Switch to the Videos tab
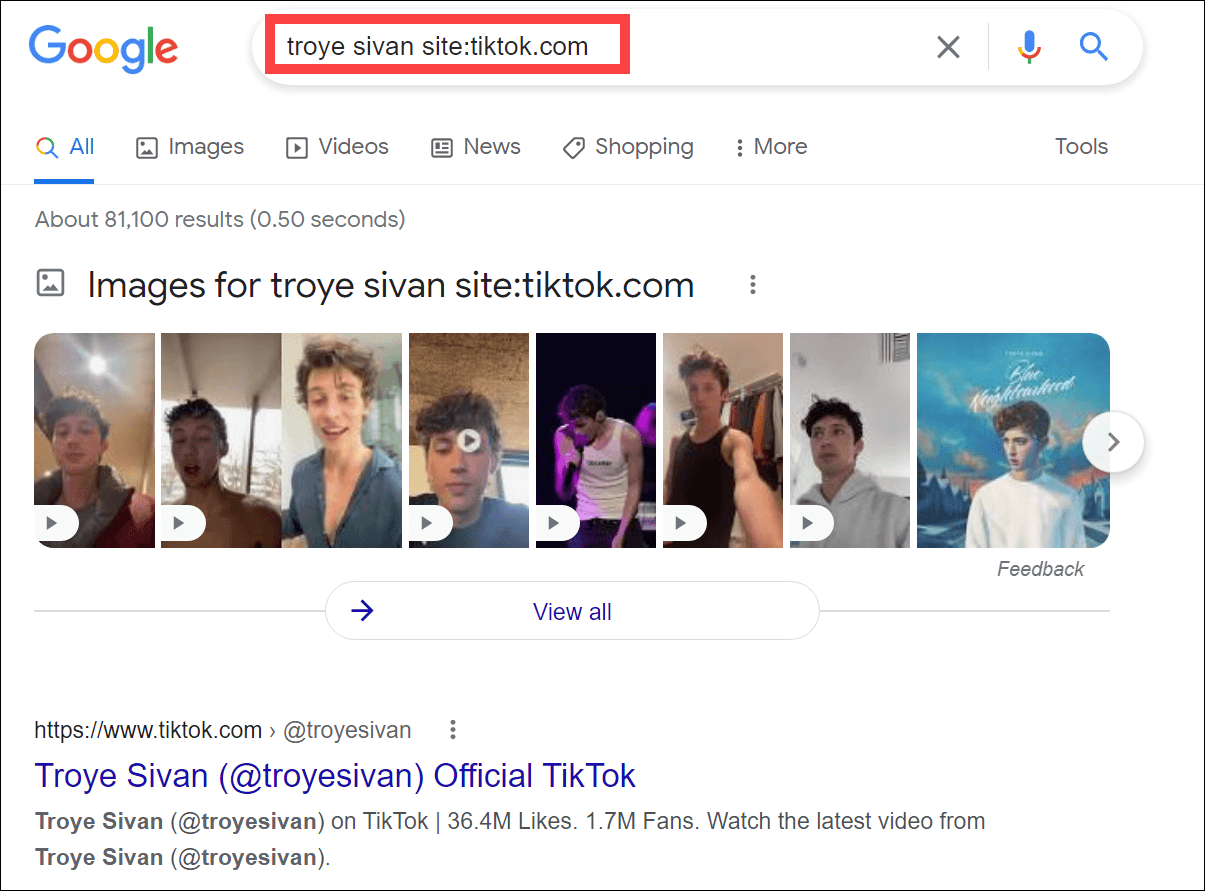Image resolution: width=1205 pixels, height=891 pixels. [337, 147]
